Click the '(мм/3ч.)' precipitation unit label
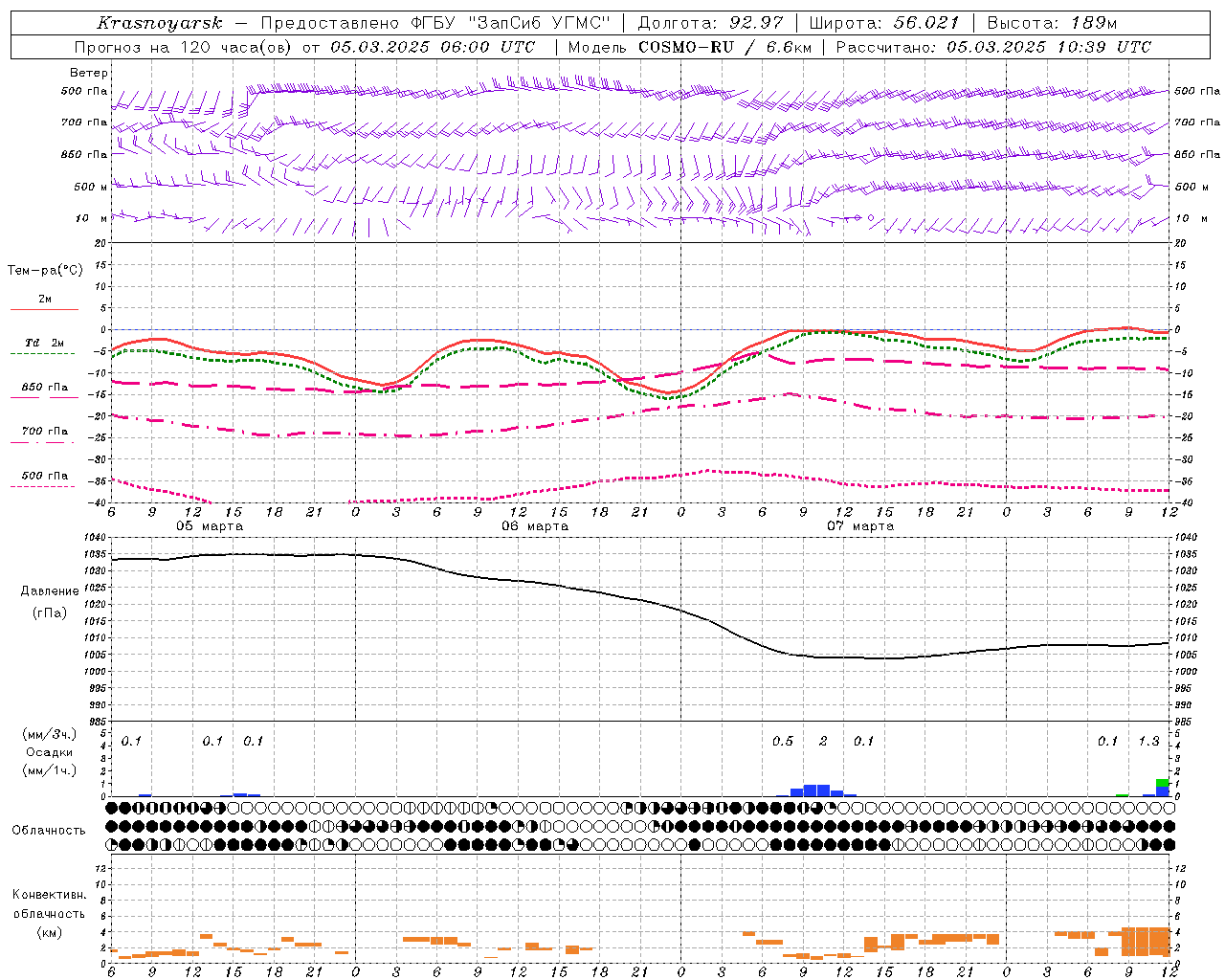Screen dimensions: 1225x980 (49, 734)
